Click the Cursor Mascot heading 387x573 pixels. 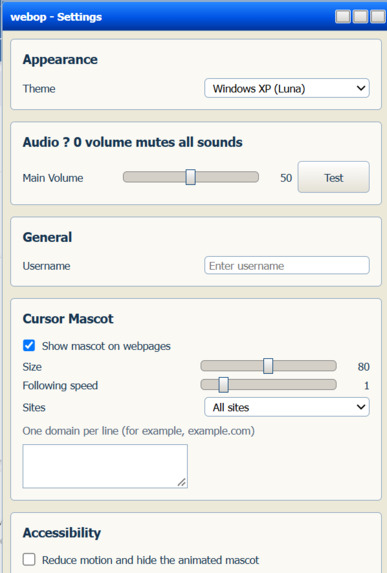point(68,319)
